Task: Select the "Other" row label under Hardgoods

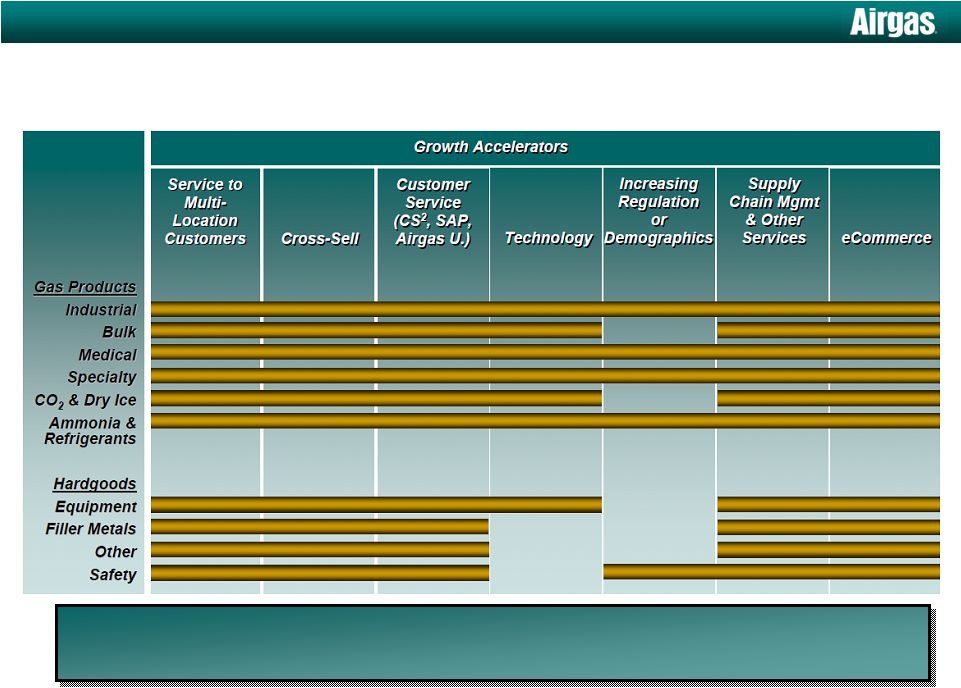Action: click(116, 552)
